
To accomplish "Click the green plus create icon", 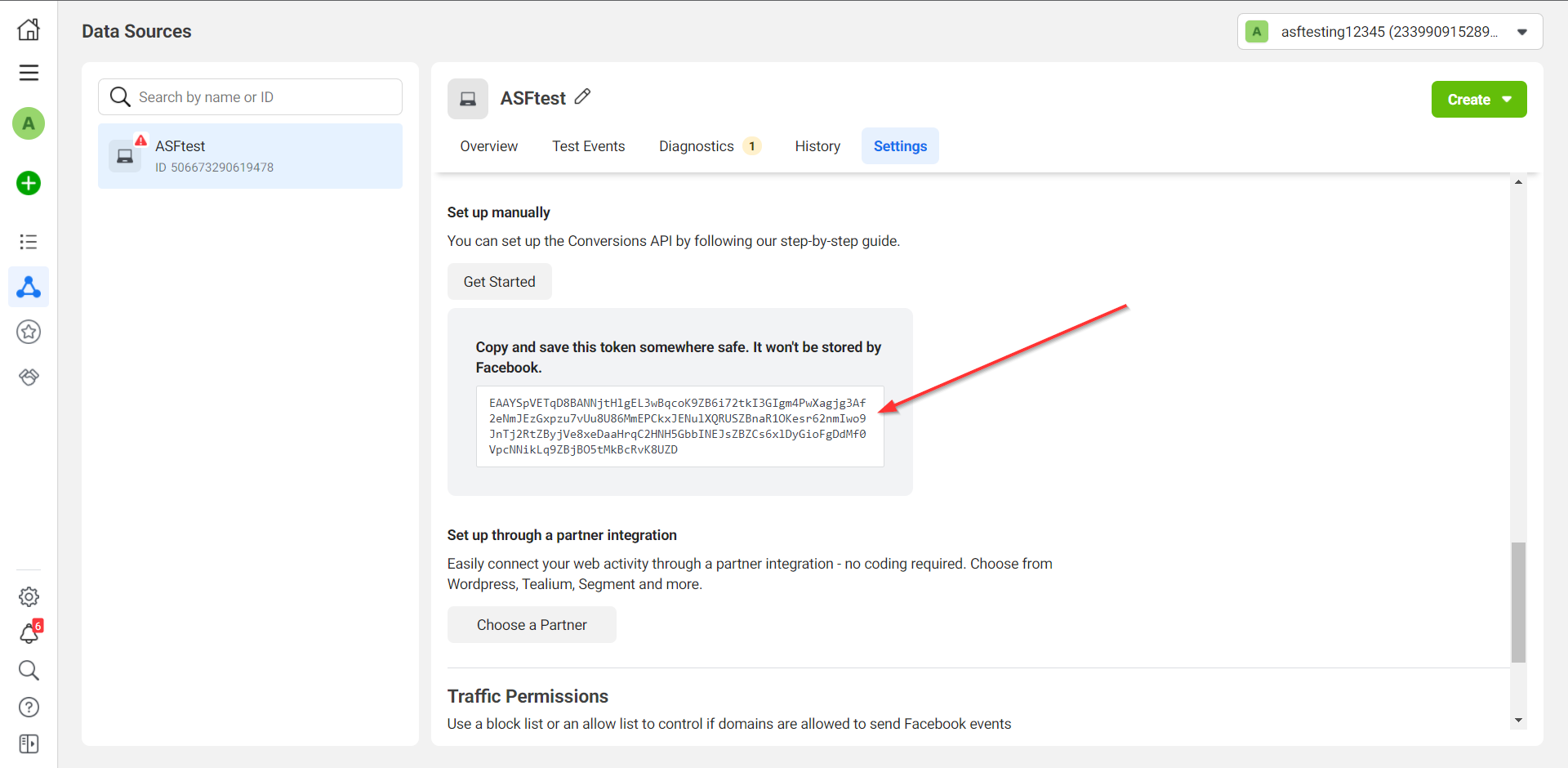I will pyautogui.click(x=29, y=183).
